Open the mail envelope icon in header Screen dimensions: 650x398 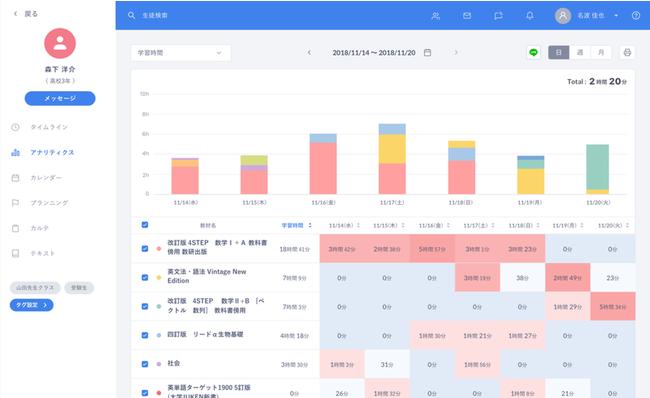467,16
